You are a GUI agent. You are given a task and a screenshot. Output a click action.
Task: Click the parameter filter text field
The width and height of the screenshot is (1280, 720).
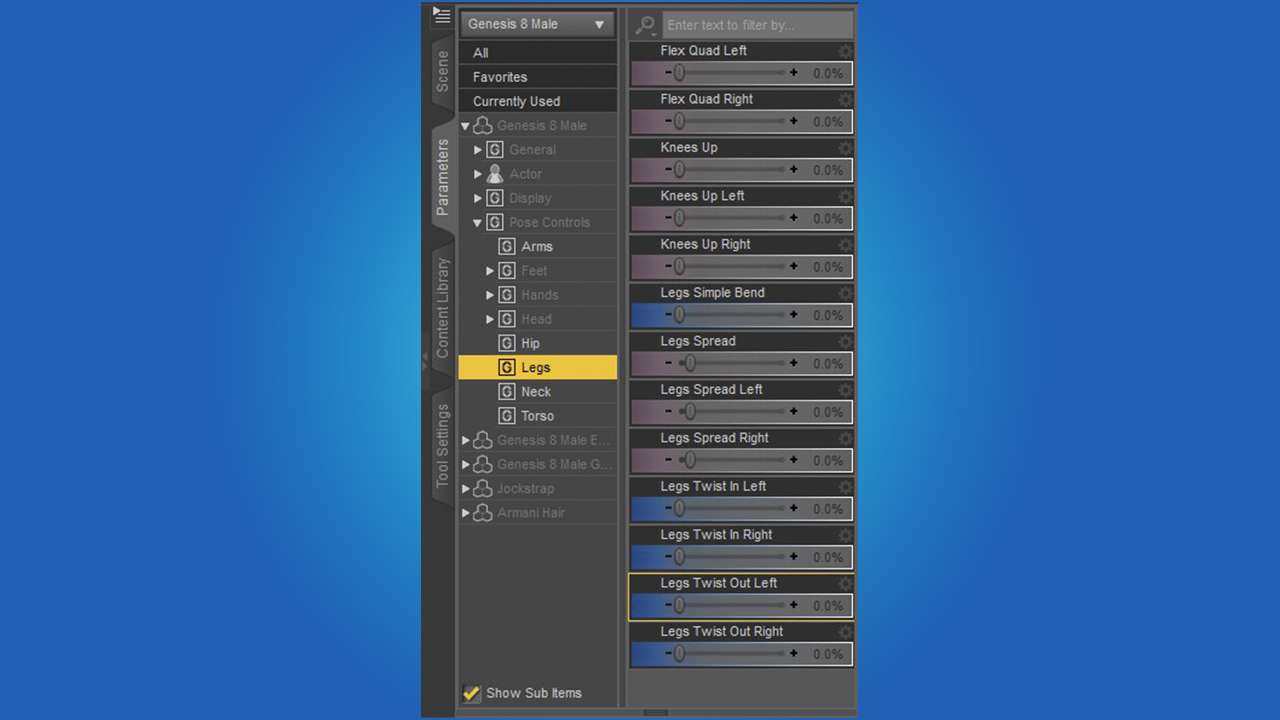coord(758,25)
